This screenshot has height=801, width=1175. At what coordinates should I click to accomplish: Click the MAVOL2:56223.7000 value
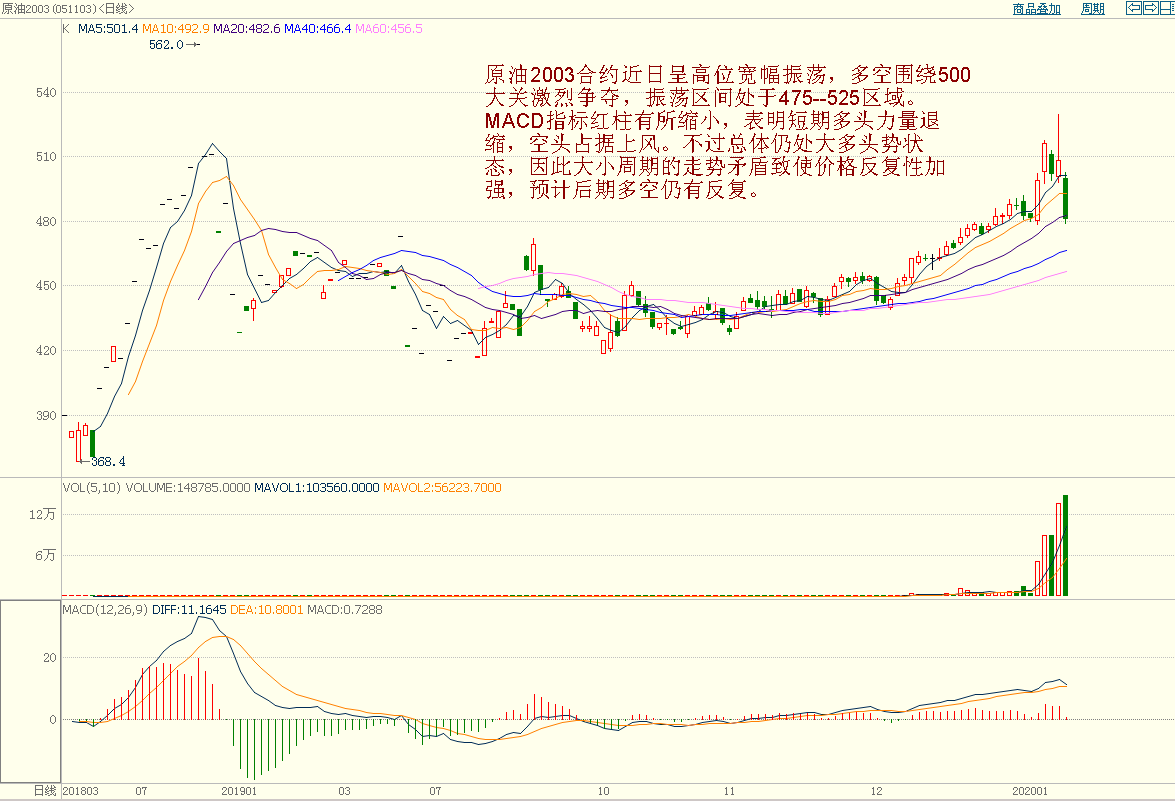click(442, 488)
